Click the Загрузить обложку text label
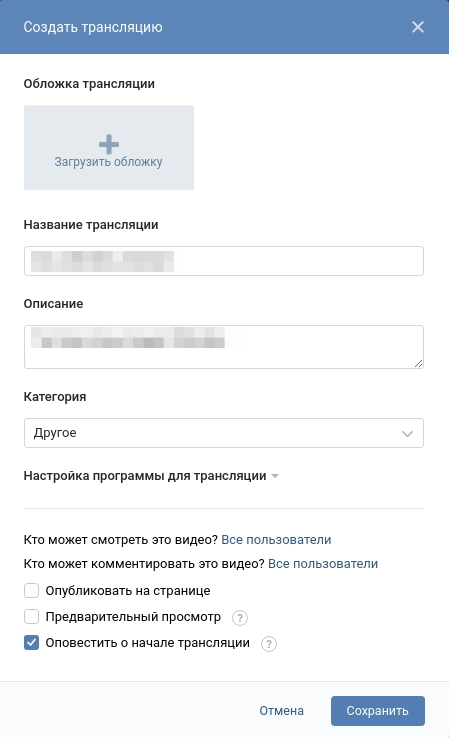Viewport: 449px width, 737px height. (109, 162)
